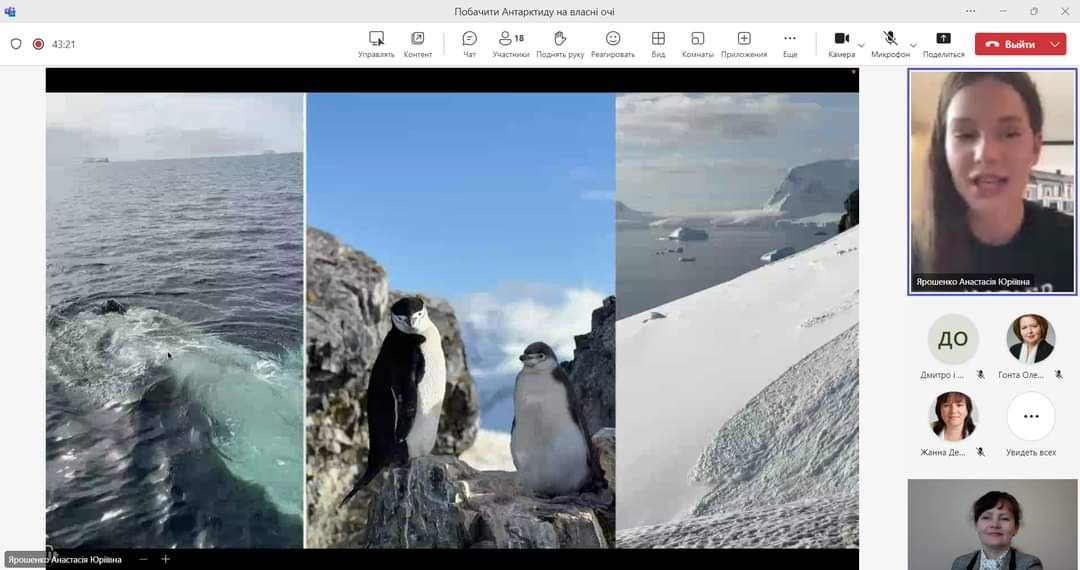Viewport: 1080px width, 570px height.
Task: Leave the meeting with Выйти button
Action: (x=1010, y=44)
